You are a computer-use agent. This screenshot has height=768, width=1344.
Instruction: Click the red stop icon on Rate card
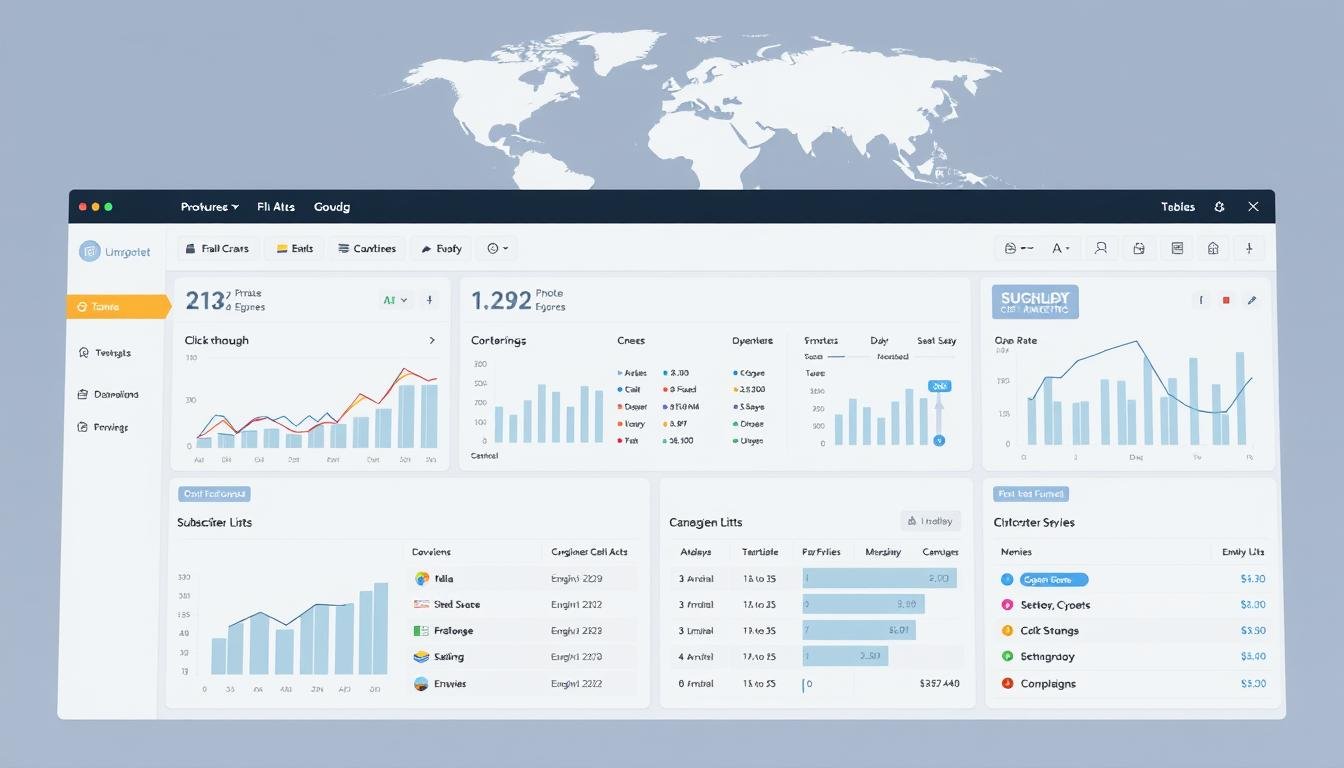(x=1226, y=300)
